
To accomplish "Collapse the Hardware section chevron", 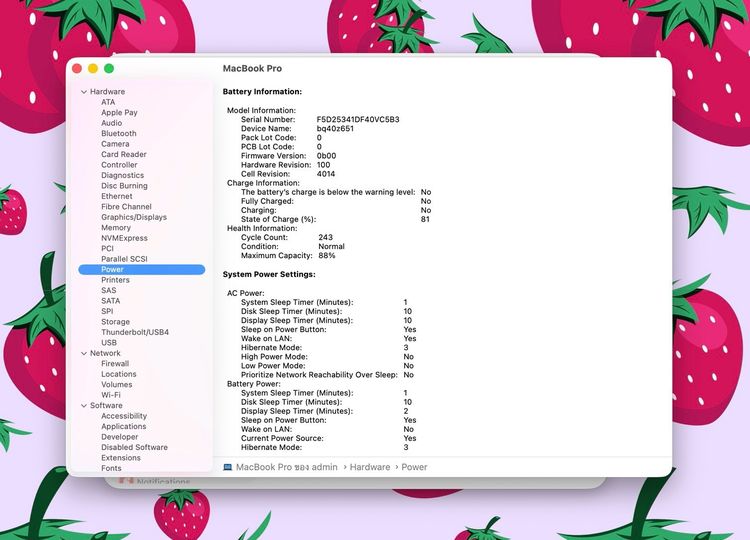I will (x=84, y=92).
